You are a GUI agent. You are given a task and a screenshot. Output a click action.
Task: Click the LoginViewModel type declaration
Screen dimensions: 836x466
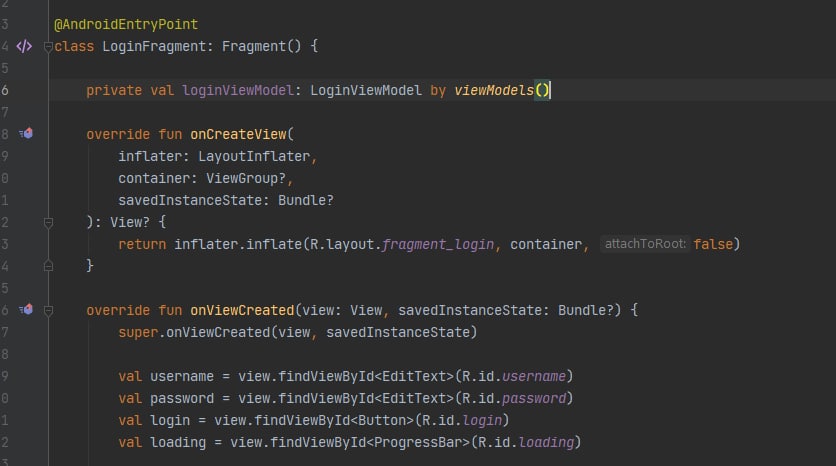tap(366, 90)
